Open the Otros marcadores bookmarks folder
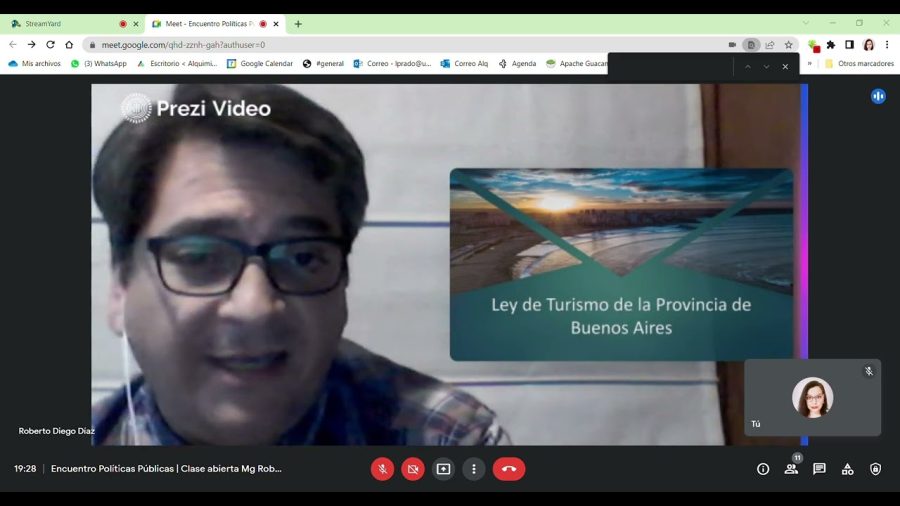Viewport: 900px width, 506px height. tap(859, 64)
